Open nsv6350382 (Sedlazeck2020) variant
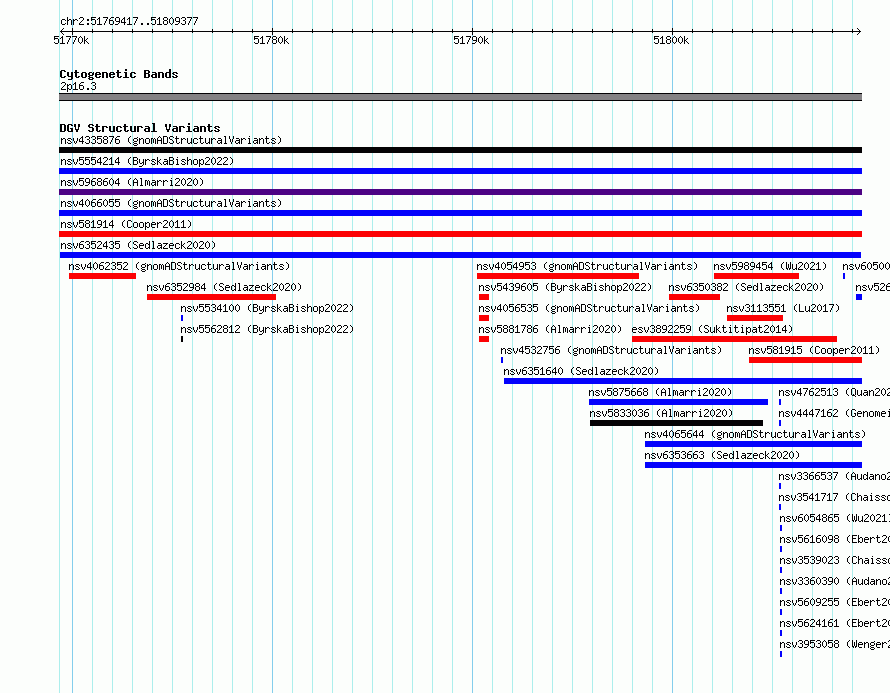890x693 pixels. click(x=746, y=287)
